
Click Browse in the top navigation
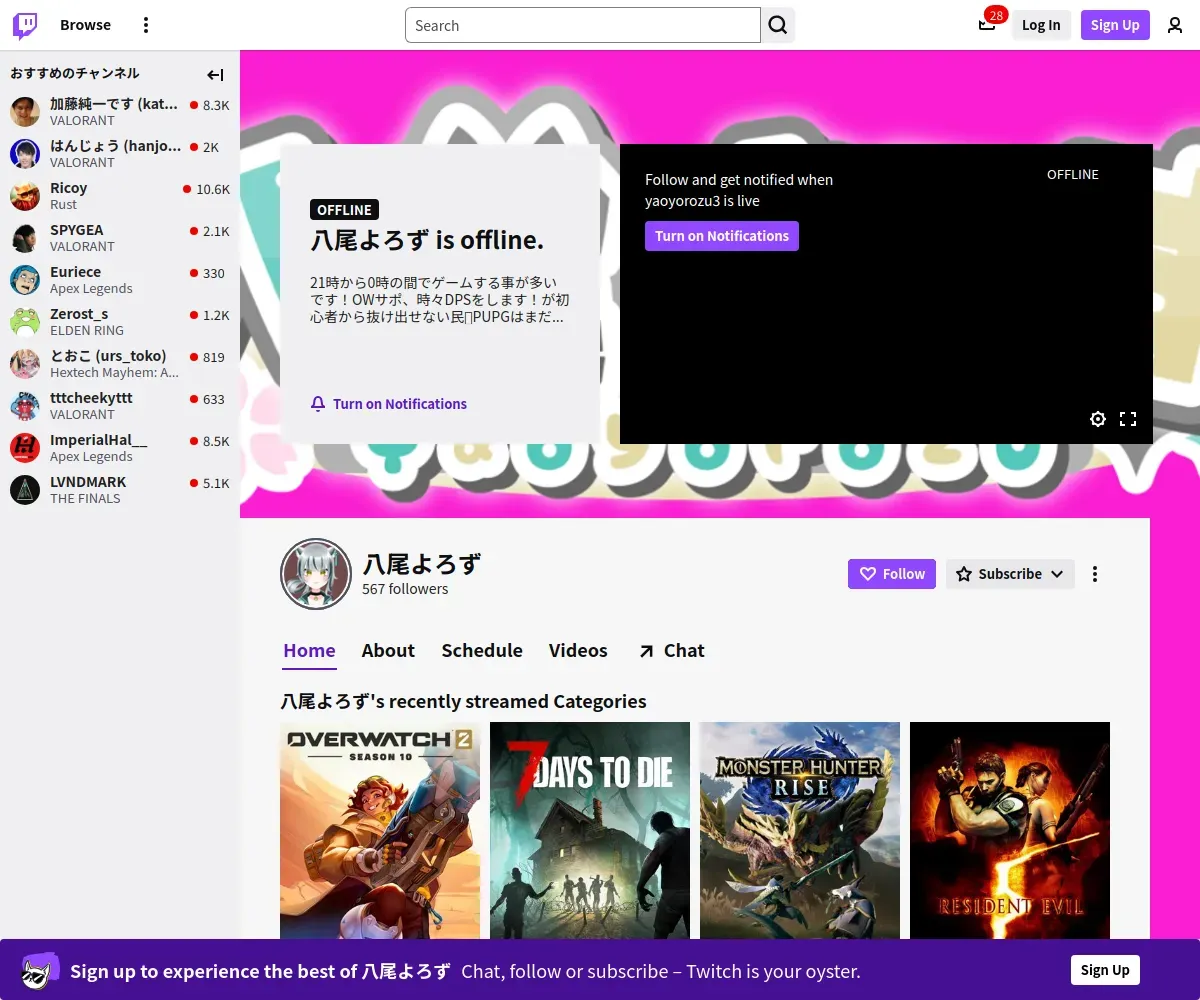pyautogui.click(x=85, y=25)
